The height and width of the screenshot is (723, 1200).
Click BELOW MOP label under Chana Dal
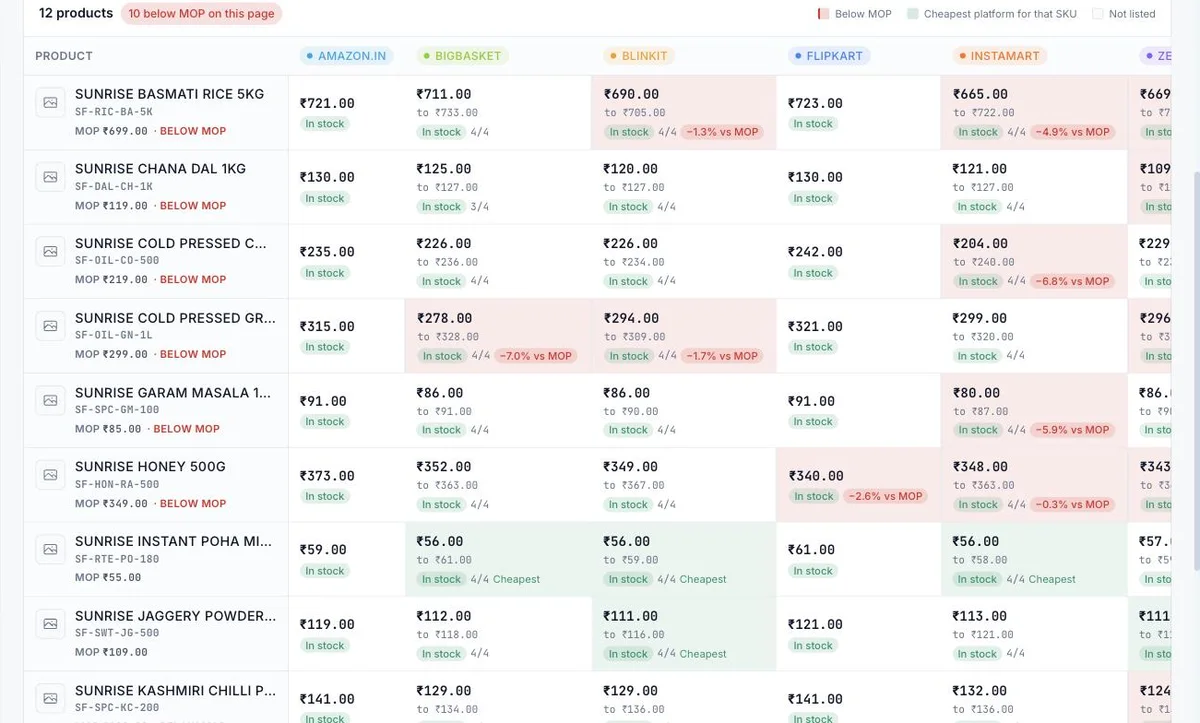(x=193, y=206)
